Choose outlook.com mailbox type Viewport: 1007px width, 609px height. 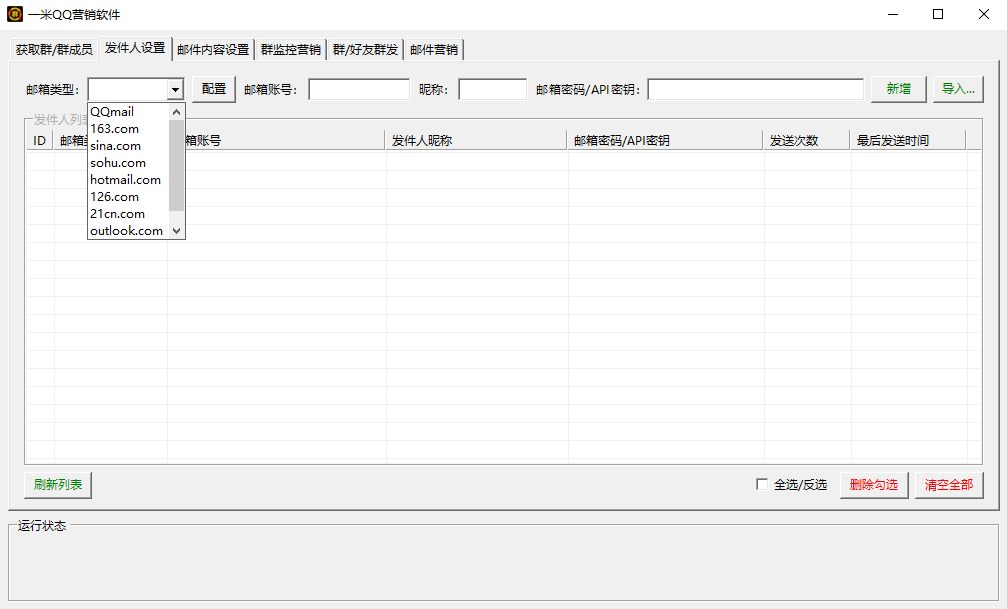click(128, 231)
